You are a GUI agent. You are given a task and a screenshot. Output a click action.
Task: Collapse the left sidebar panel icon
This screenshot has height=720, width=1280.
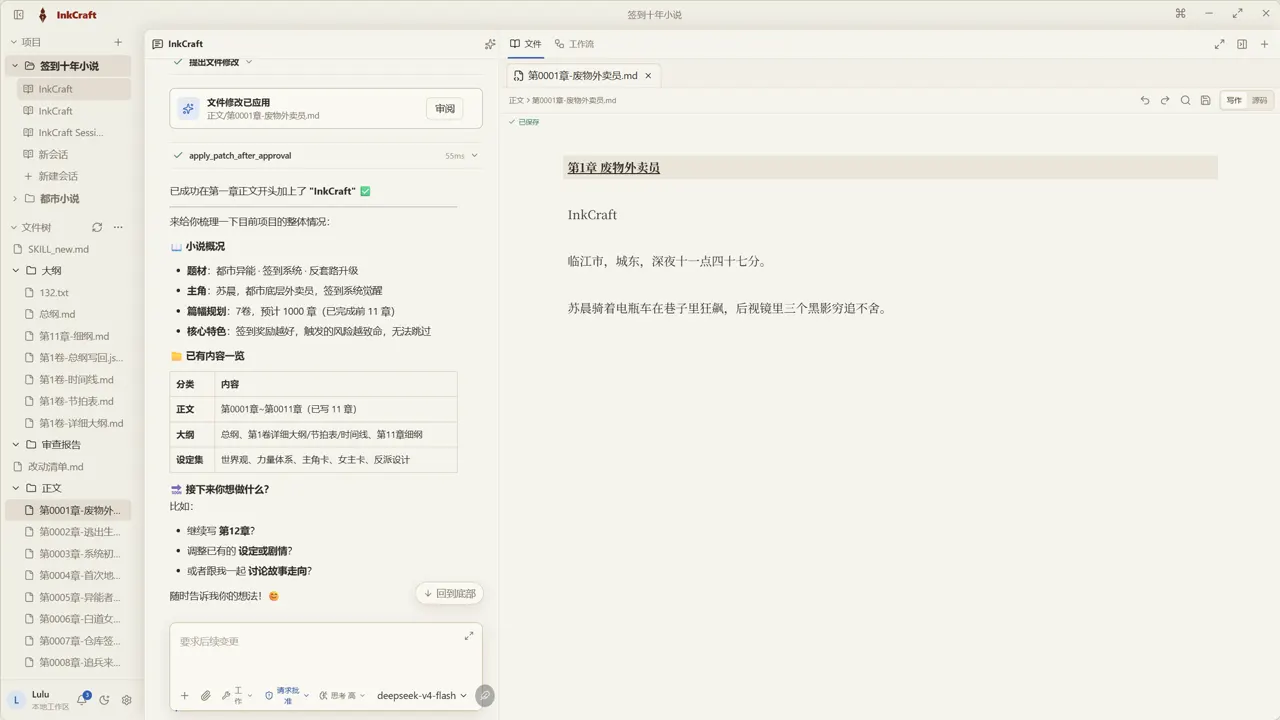pos(18,15)
